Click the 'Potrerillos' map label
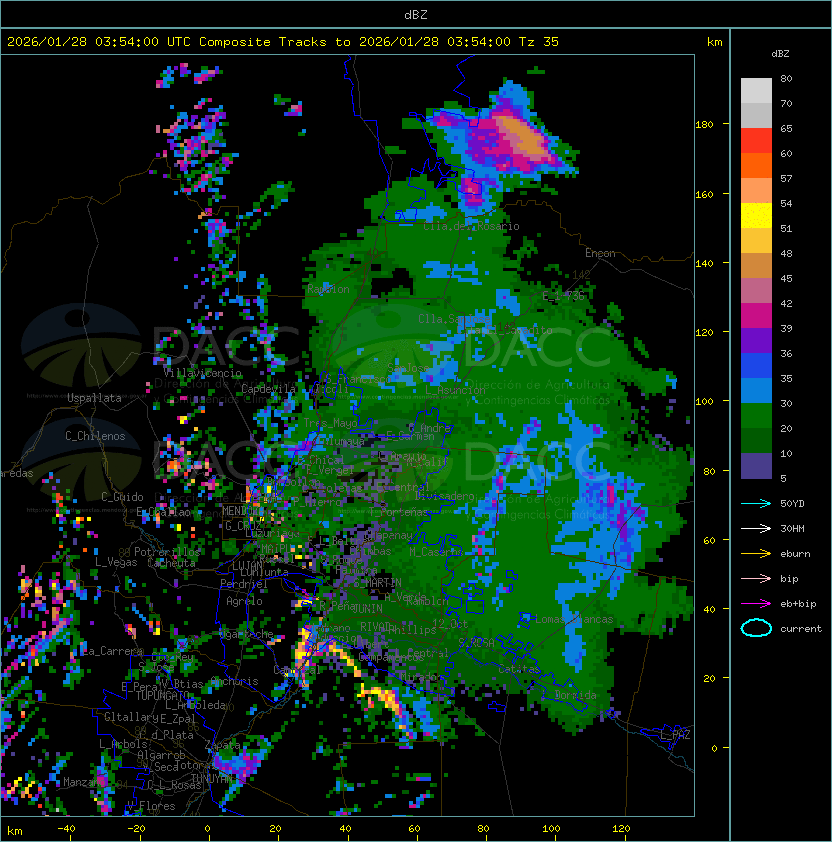 click(x=167, y=552)
